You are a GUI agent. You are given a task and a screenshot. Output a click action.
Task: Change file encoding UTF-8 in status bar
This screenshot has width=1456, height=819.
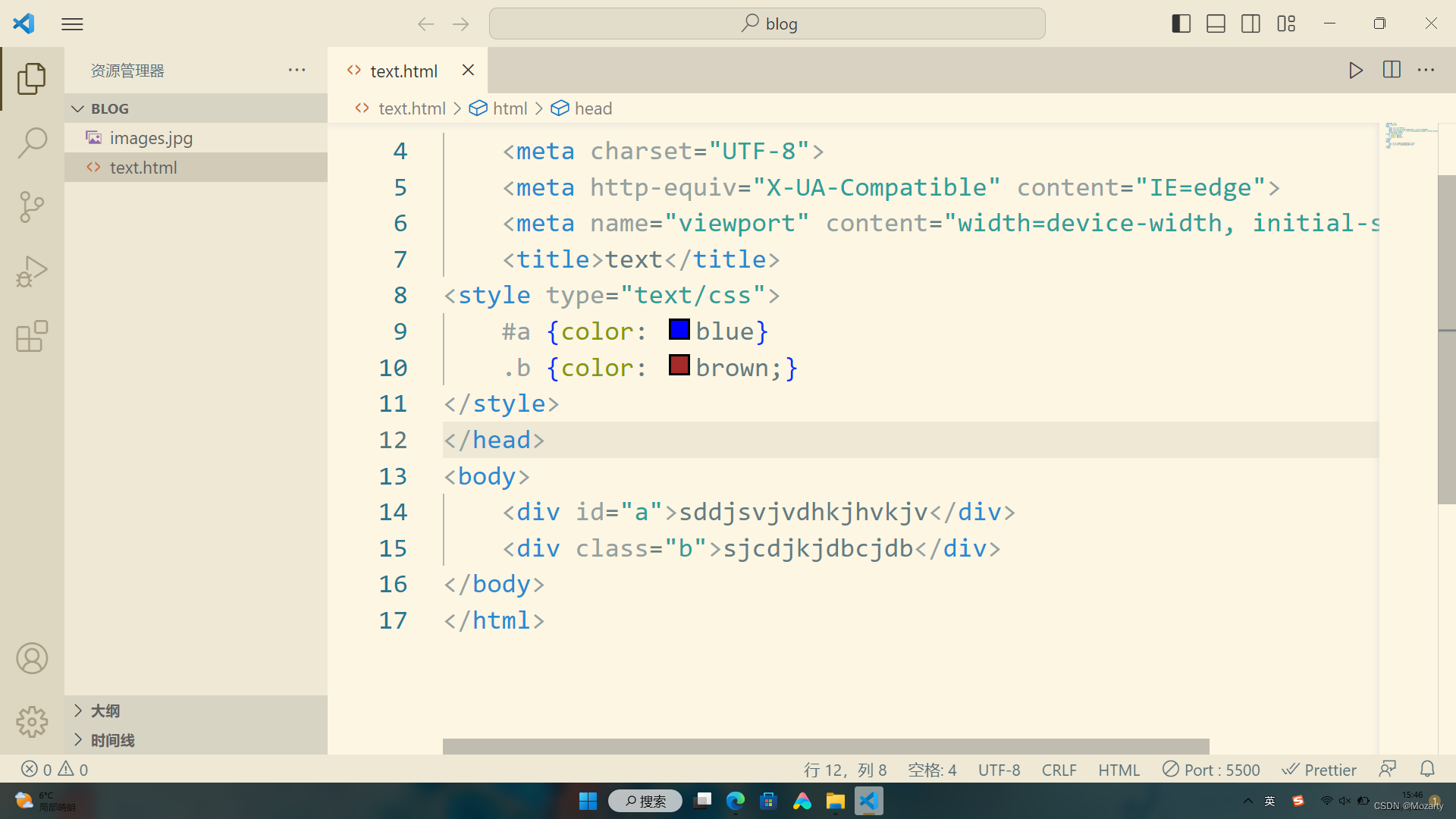pos(999,770)
